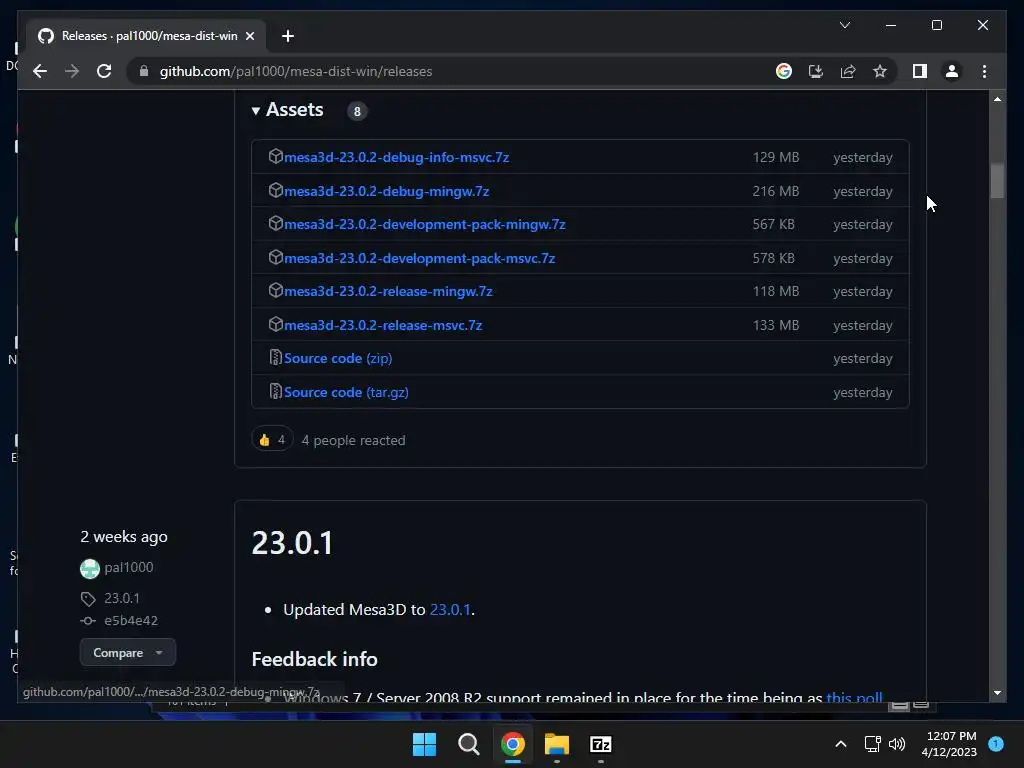
Task: Open network status tray icon
Action: pyautogui.click(x=872, y=744)
